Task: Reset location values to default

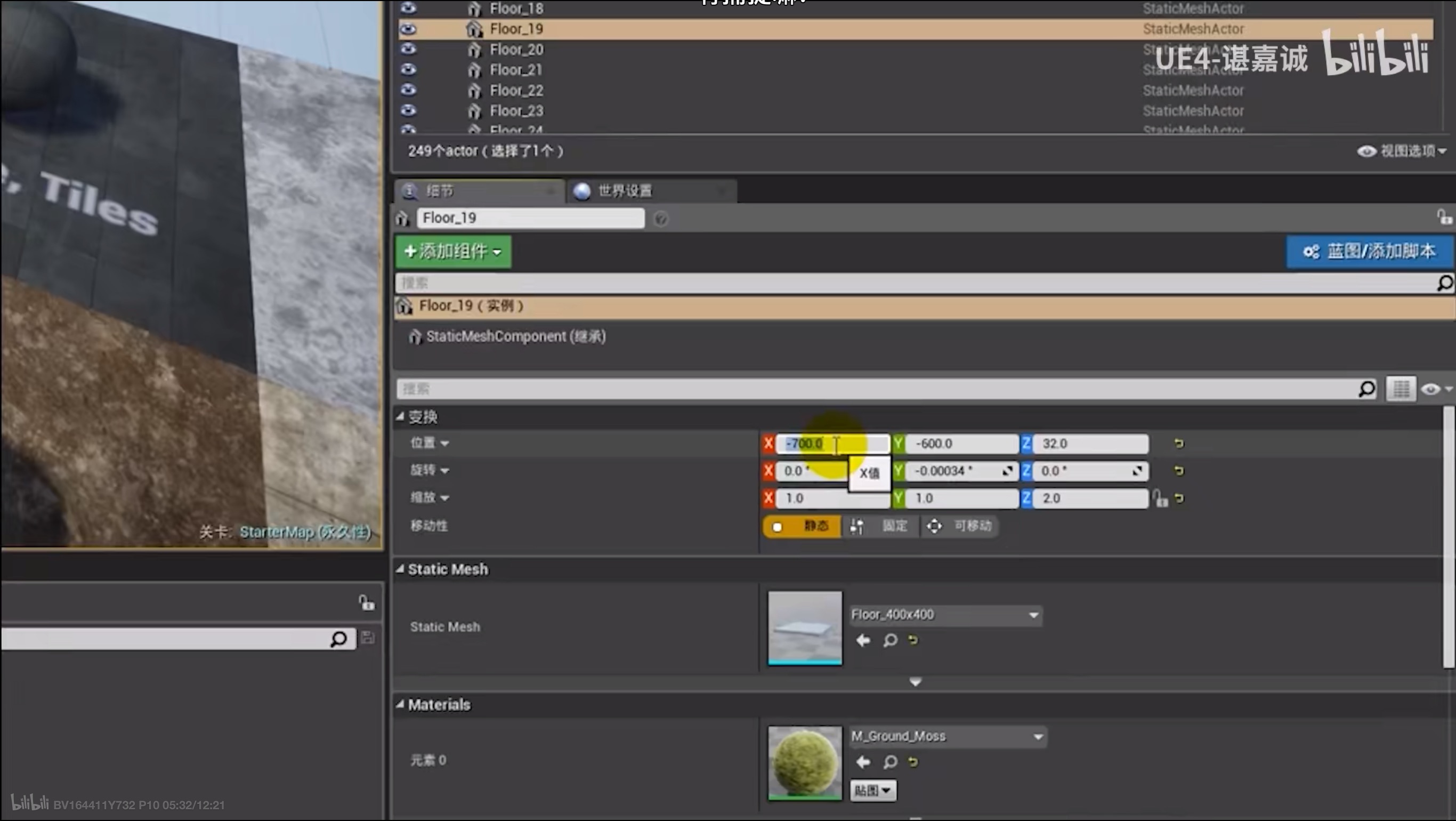Action: pyautogui.click(x=1178, y=444)
